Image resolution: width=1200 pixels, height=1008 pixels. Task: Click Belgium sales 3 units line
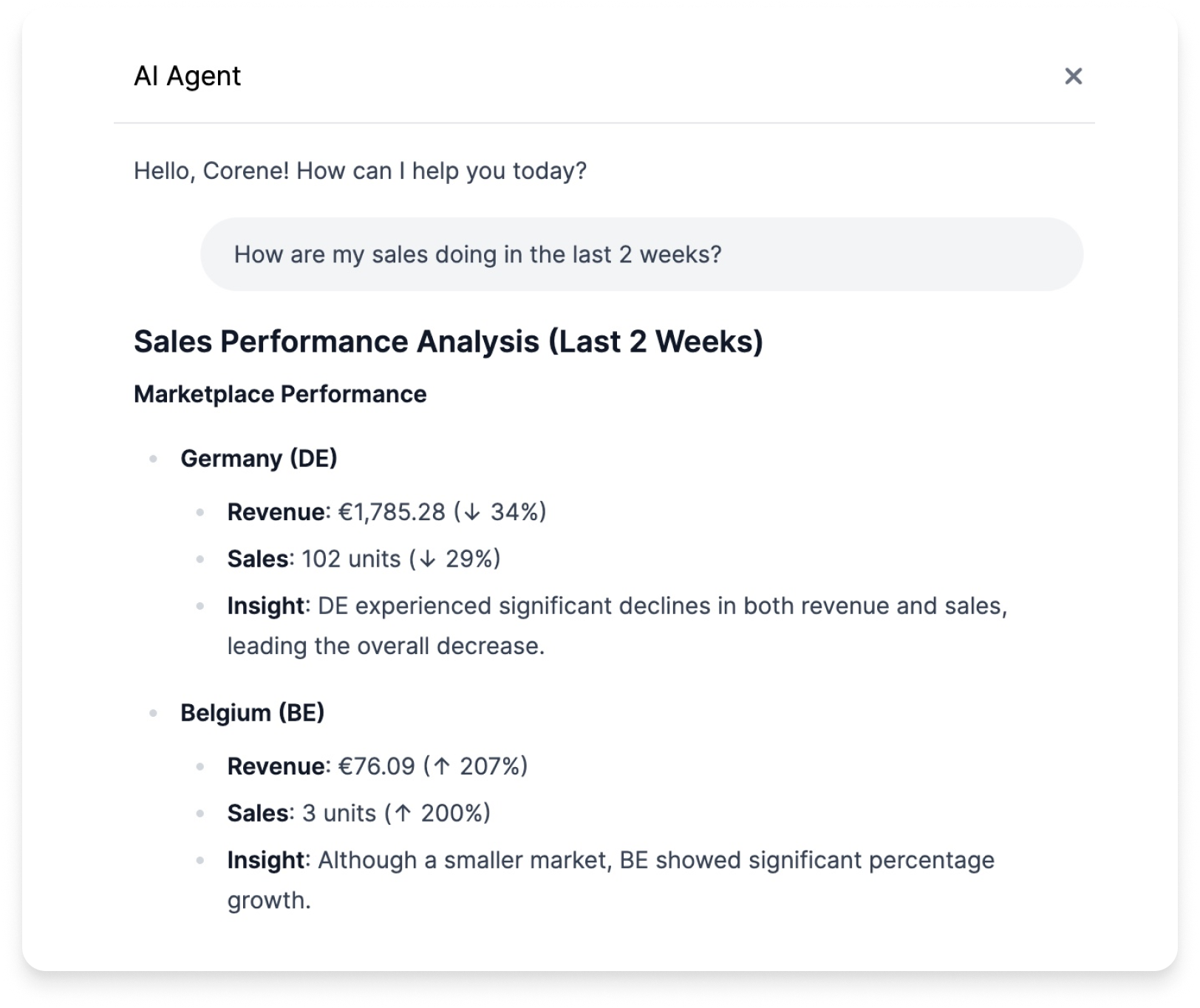358,813
